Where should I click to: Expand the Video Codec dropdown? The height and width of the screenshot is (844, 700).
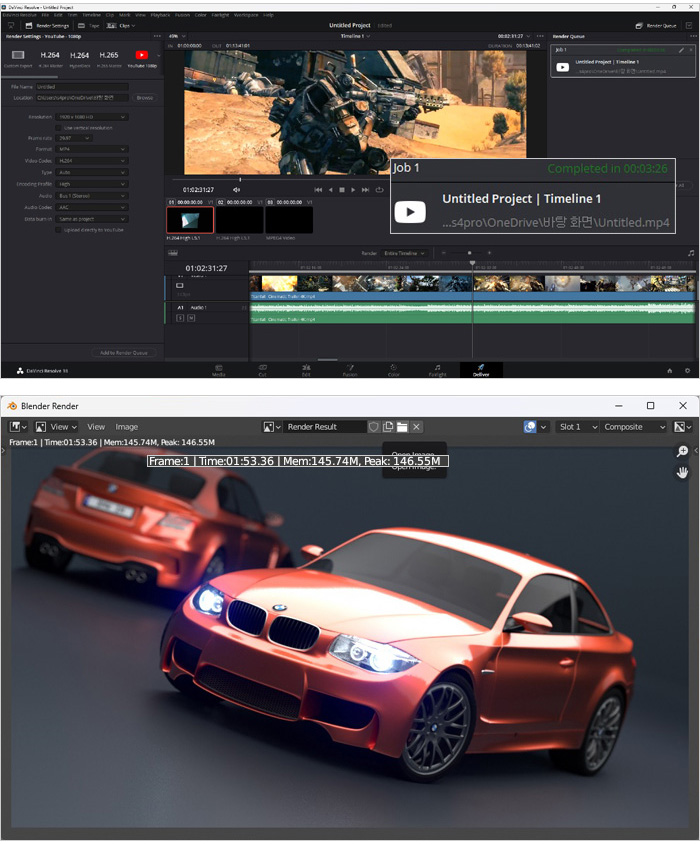(92, 161)
